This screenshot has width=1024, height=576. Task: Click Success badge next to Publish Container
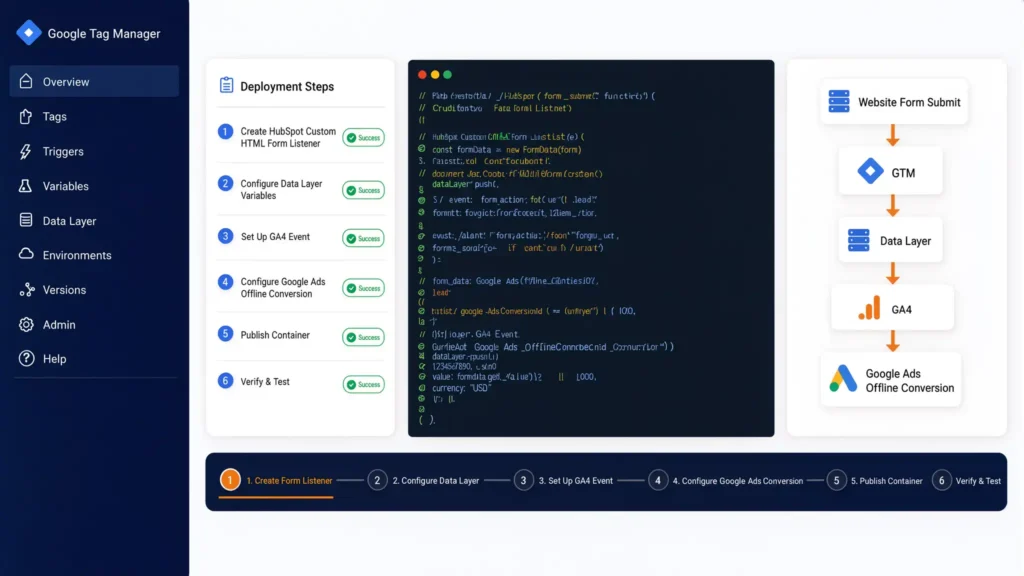[363, 337]
